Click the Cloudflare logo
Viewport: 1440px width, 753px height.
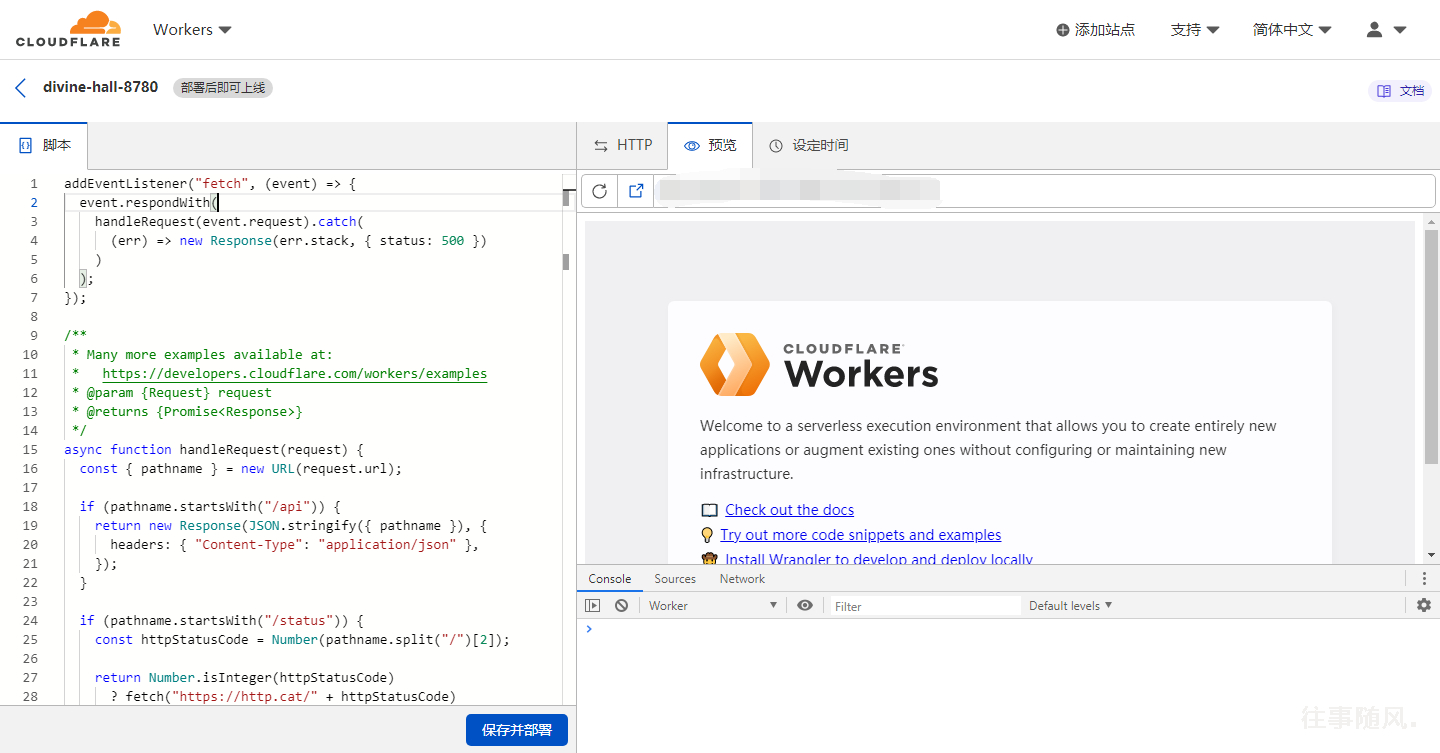coord(68,29)
